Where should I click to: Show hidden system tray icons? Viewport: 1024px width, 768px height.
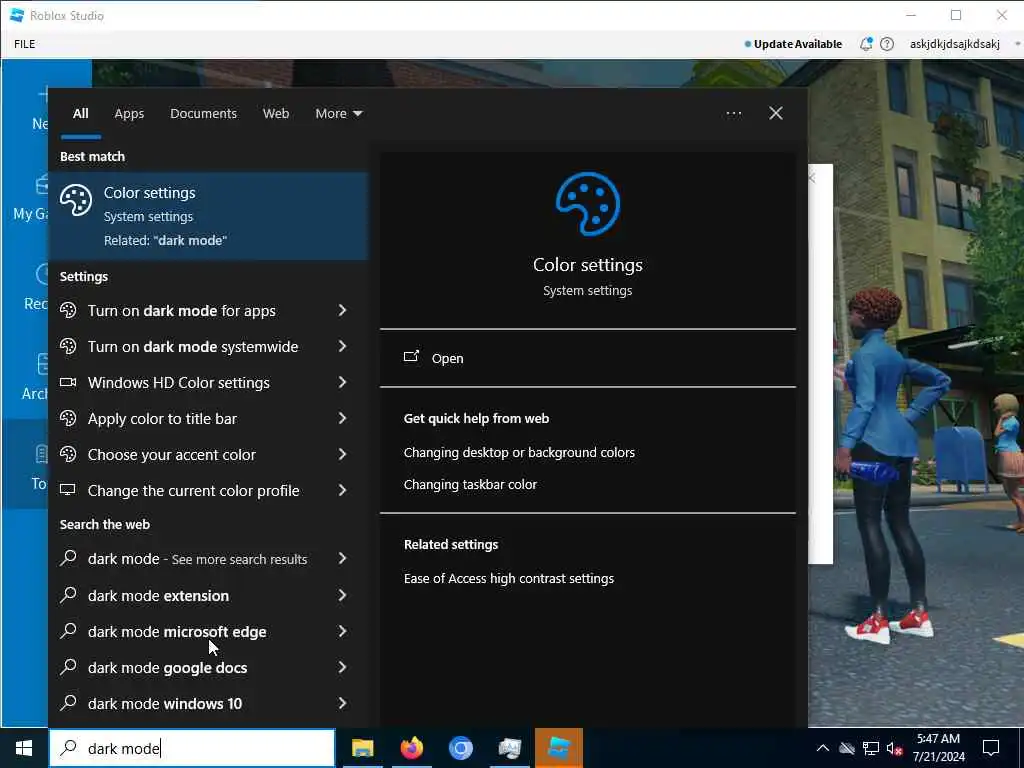click(x=823, y=748)
